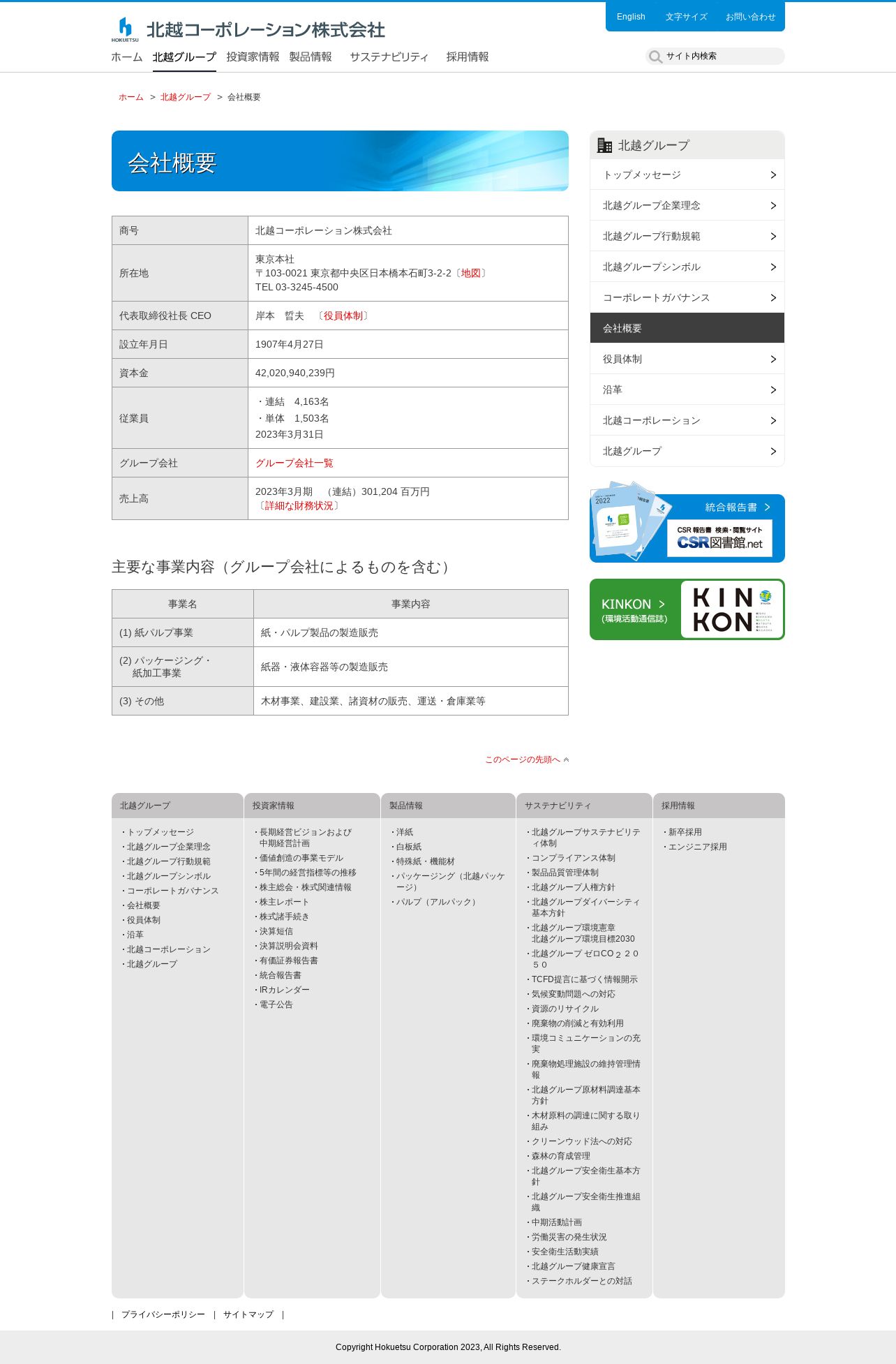Click the building icon beside 北越グループ sidebar title
This screenshot has height=1364, width=896.
coord(604,145)
